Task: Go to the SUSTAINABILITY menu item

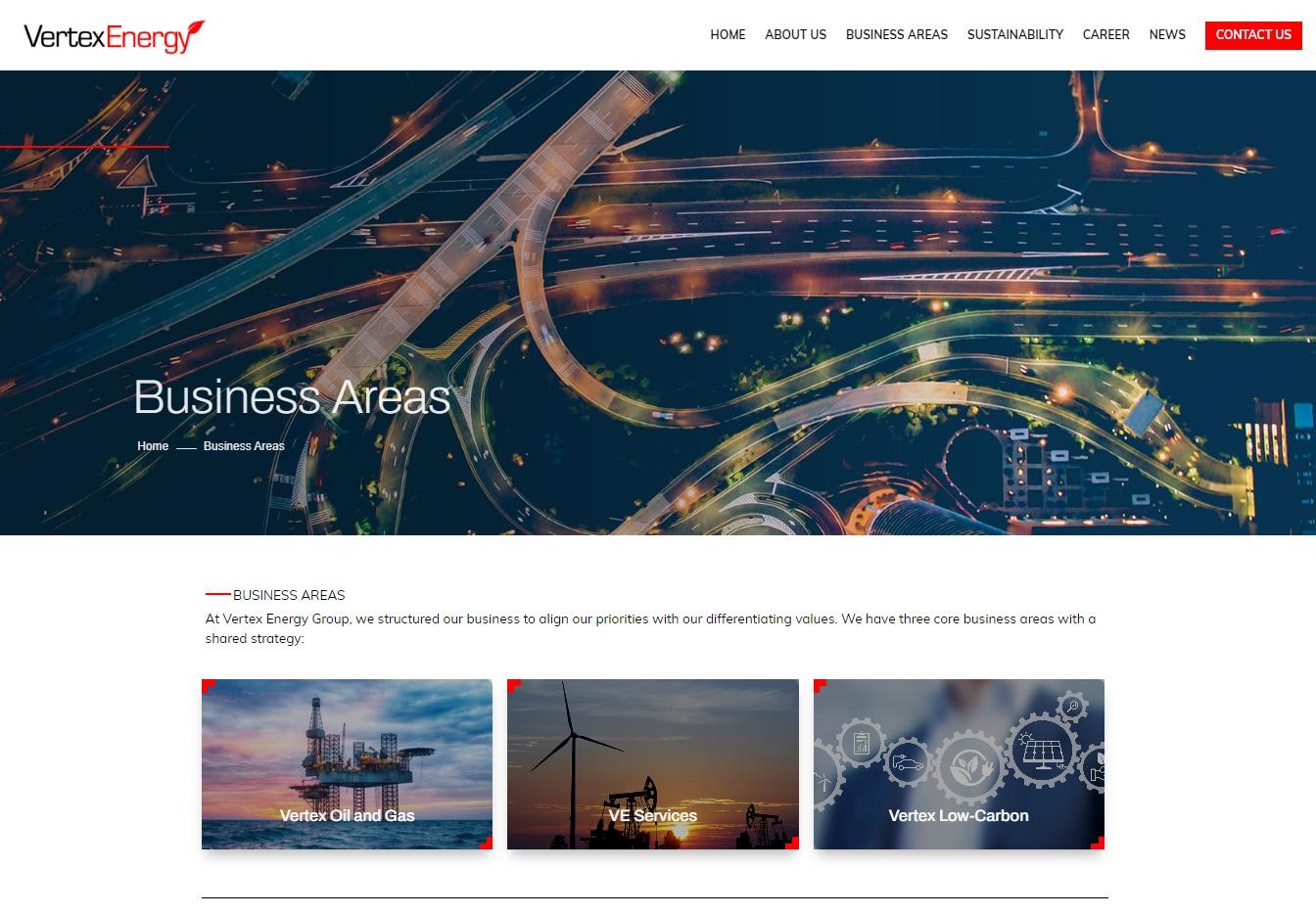Action: 1014,34
